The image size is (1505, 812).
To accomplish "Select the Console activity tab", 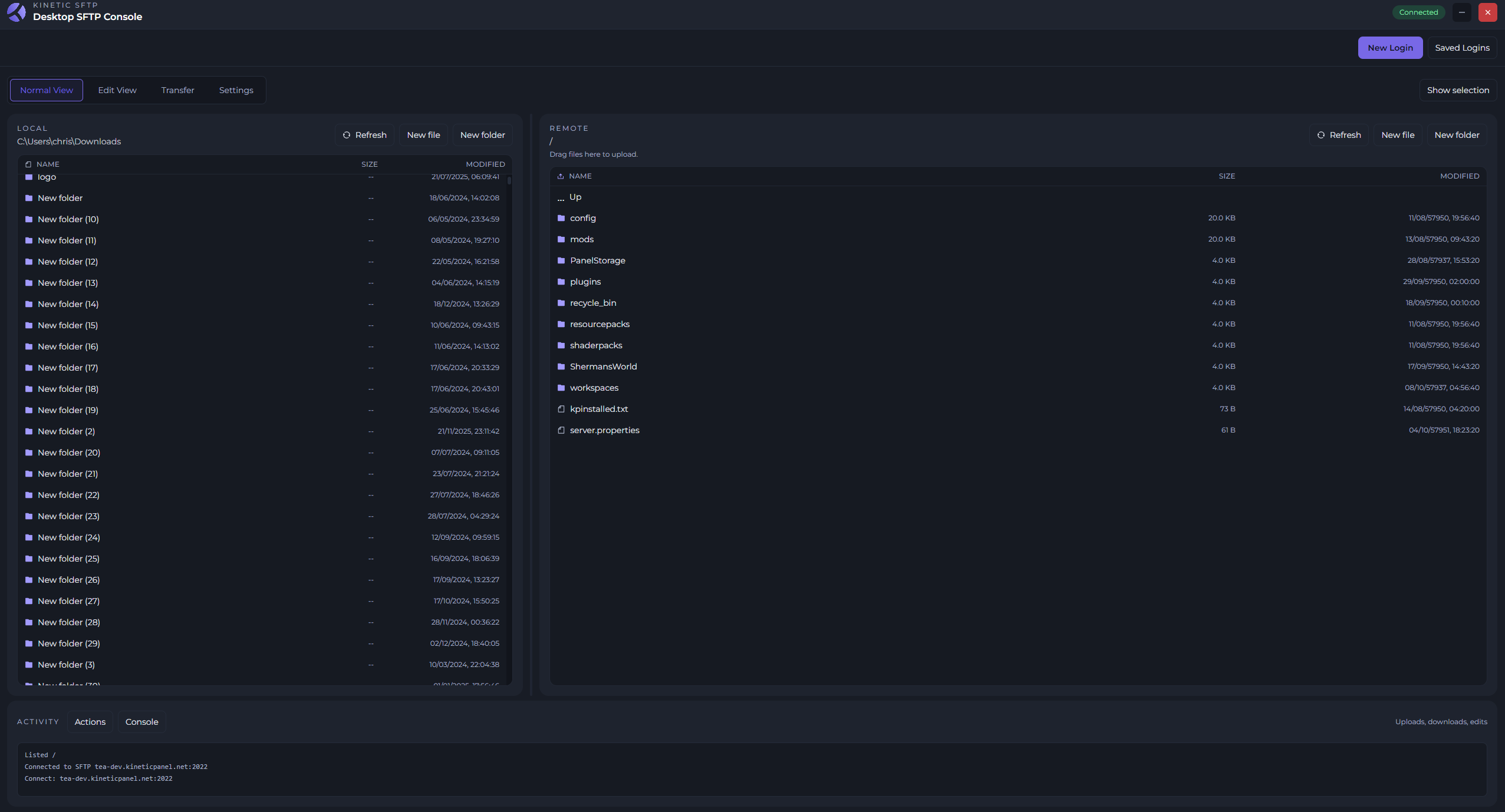I will tap(142, 722).
